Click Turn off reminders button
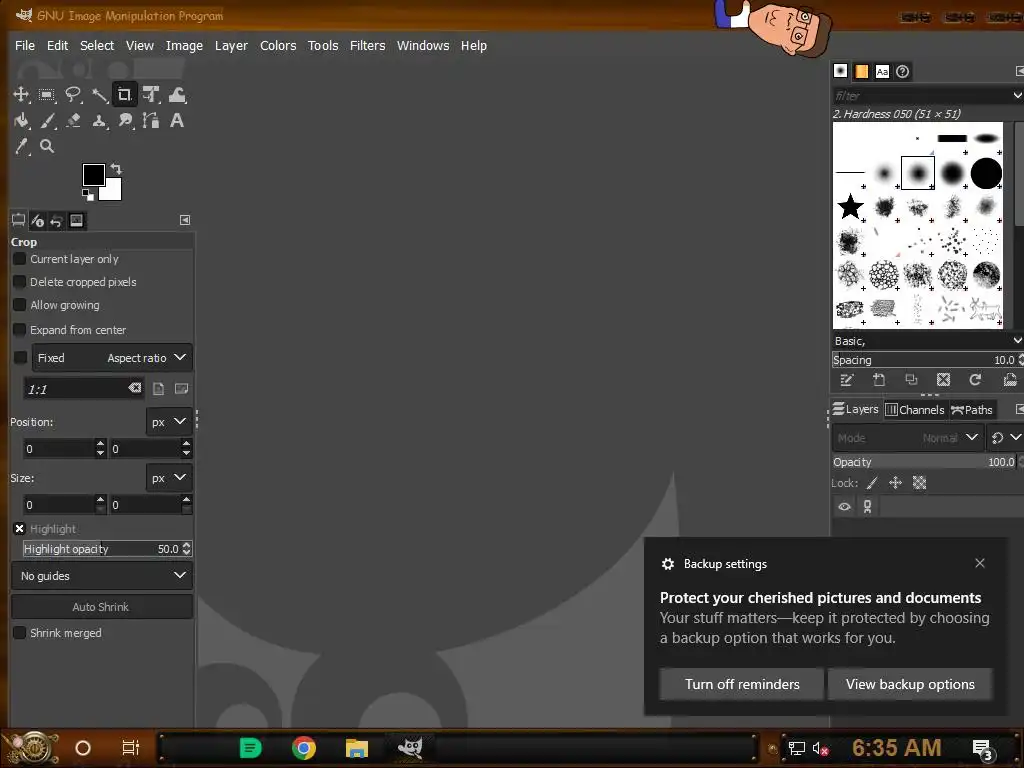The height and width of the screenshot is (768, 1024). (x=742, y=684)
